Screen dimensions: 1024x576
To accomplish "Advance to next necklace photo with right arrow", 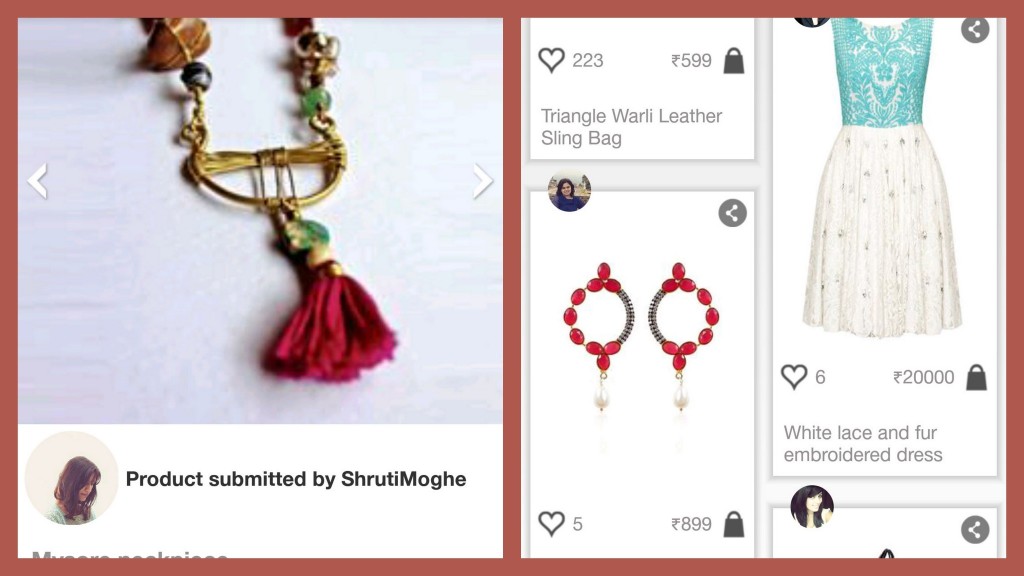I will 482,181.
